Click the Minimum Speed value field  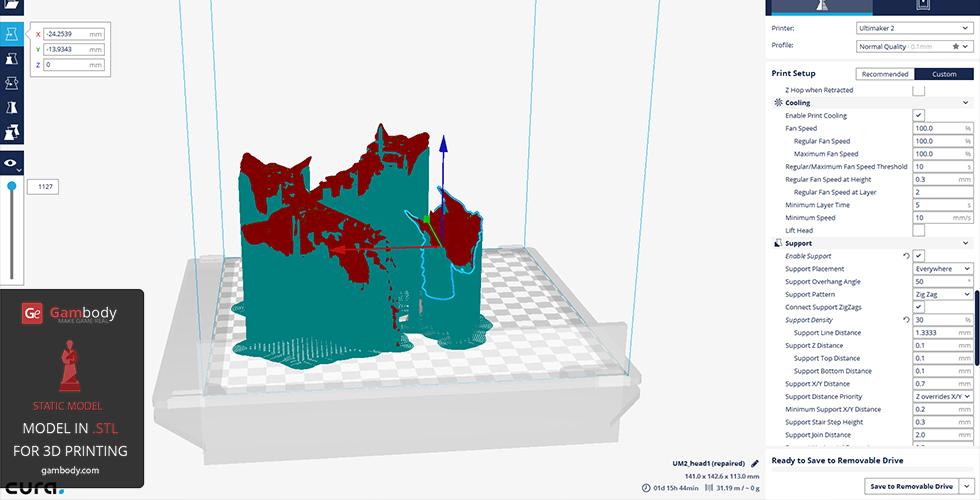pos(942,218)
